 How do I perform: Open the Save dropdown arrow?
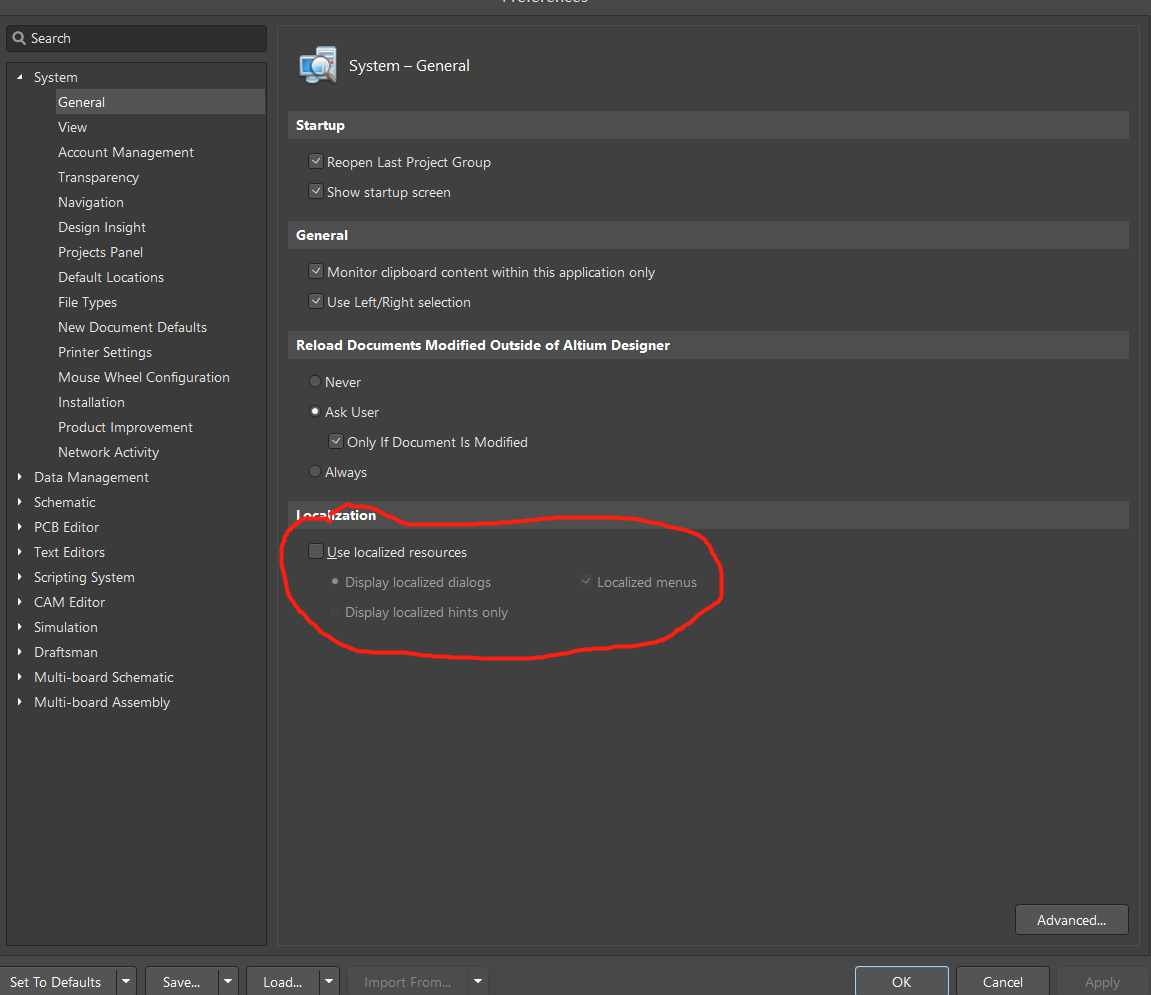tap(228, 982)
